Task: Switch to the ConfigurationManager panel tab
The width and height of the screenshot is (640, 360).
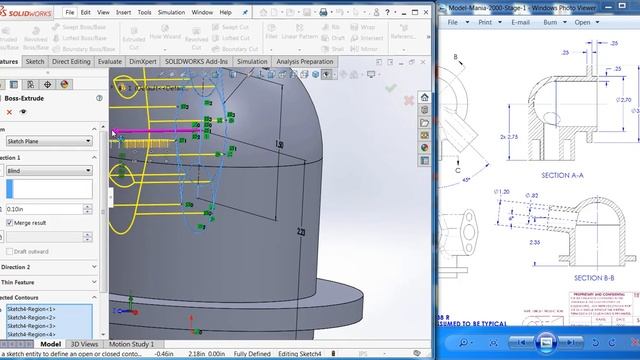Action: (31, 84)
